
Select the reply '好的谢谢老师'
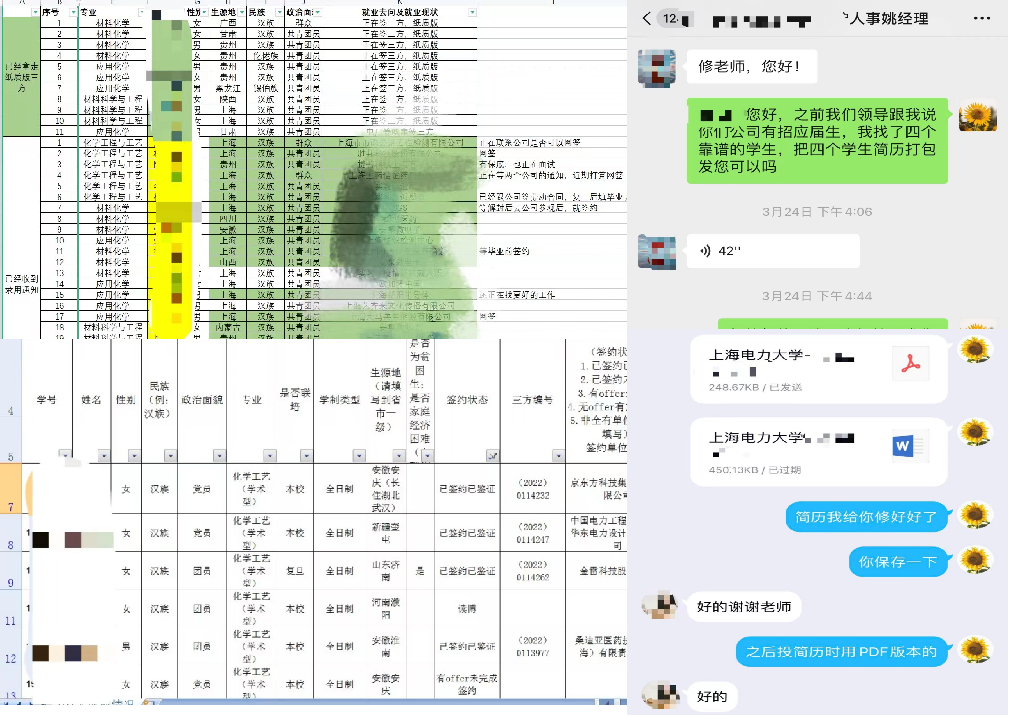pos(744,607)
